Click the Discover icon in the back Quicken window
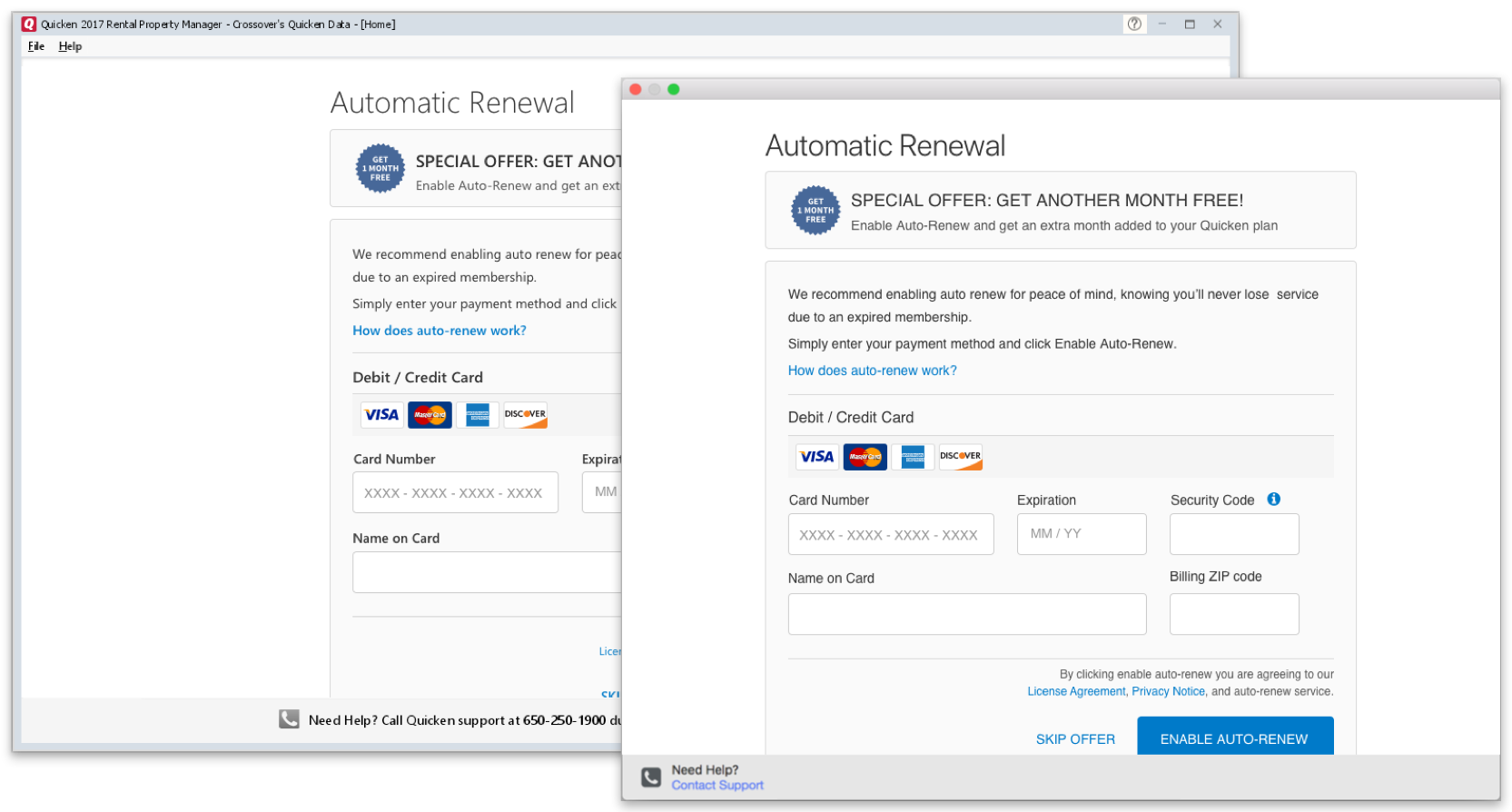This screenshot has height=812, width=1512. point(526,415)
